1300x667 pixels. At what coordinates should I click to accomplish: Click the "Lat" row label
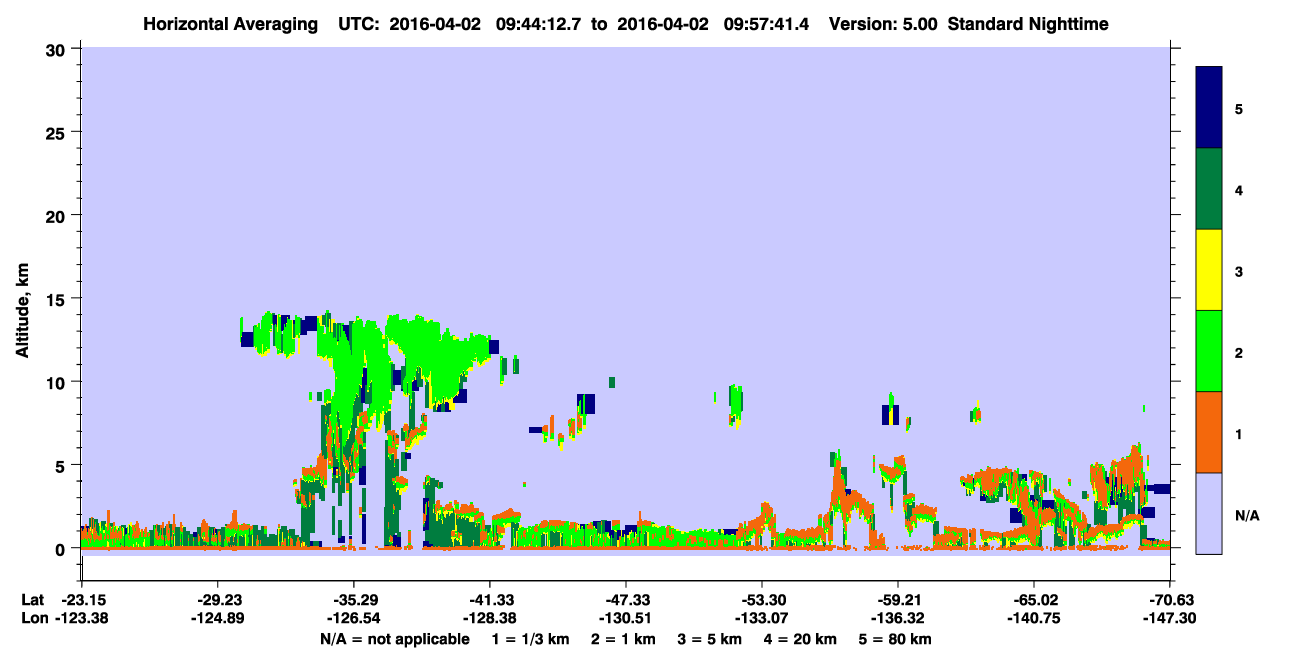tap(33, 600)
